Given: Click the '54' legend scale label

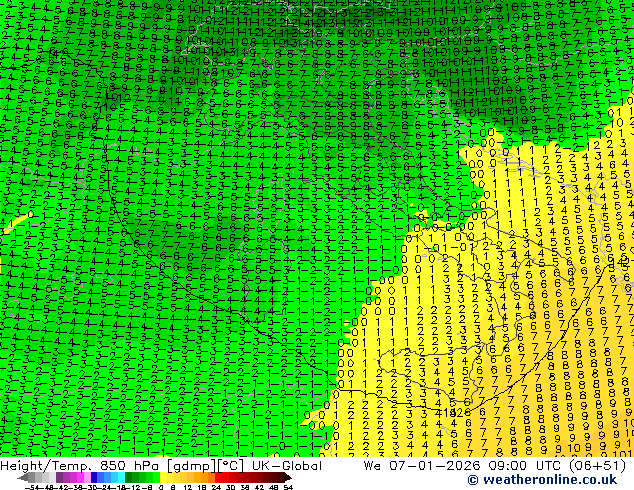Looking at the screenshot, I should tap(288, 487).
